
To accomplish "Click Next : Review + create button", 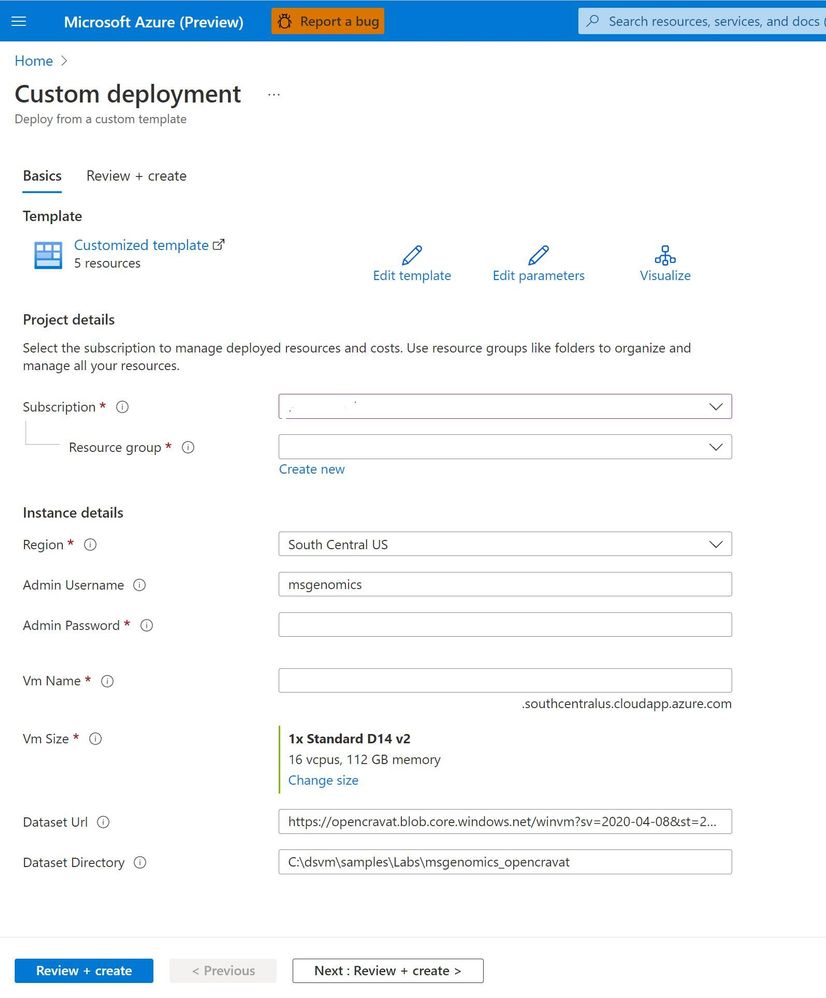I will [388, 971].
